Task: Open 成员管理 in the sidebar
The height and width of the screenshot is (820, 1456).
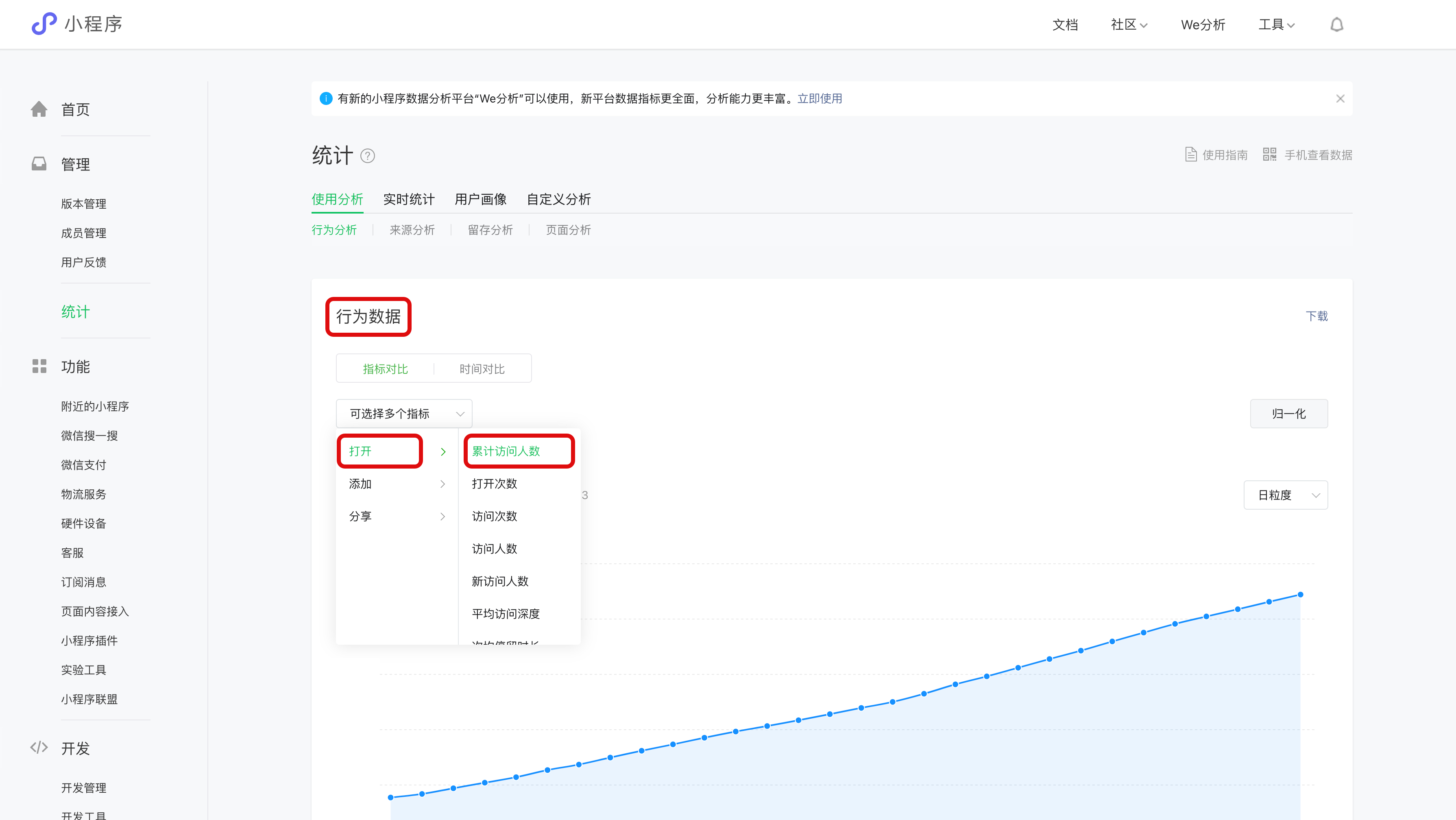Action: 84,233
